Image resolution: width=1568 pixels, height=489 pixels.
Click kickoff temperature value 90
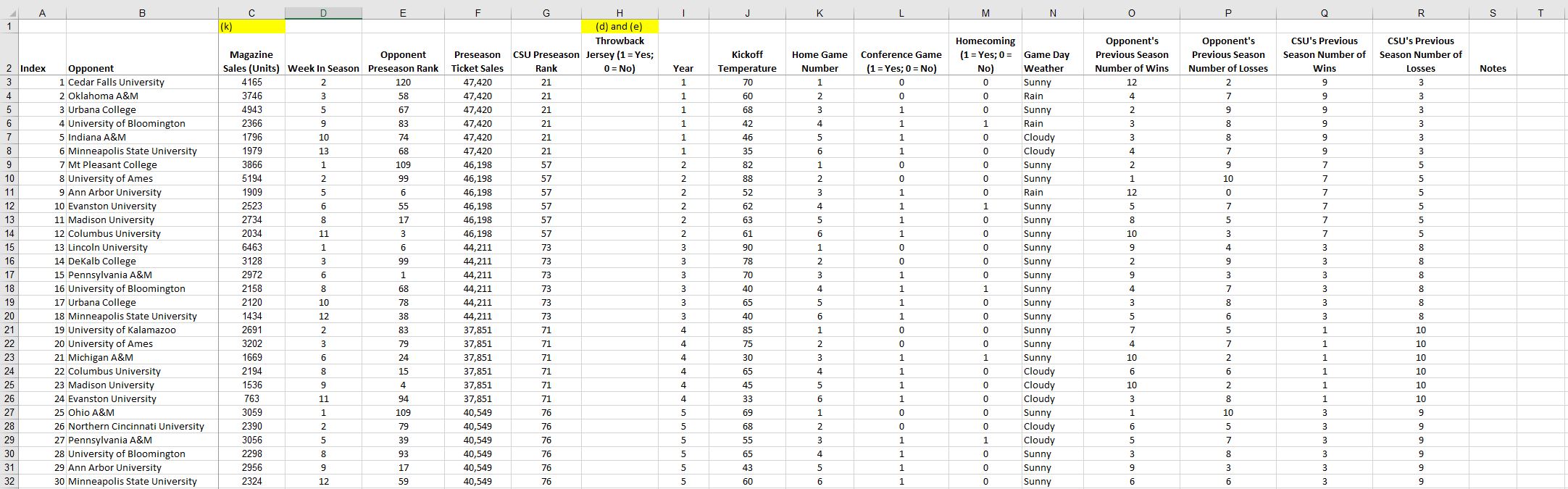(x=747, y=247)
